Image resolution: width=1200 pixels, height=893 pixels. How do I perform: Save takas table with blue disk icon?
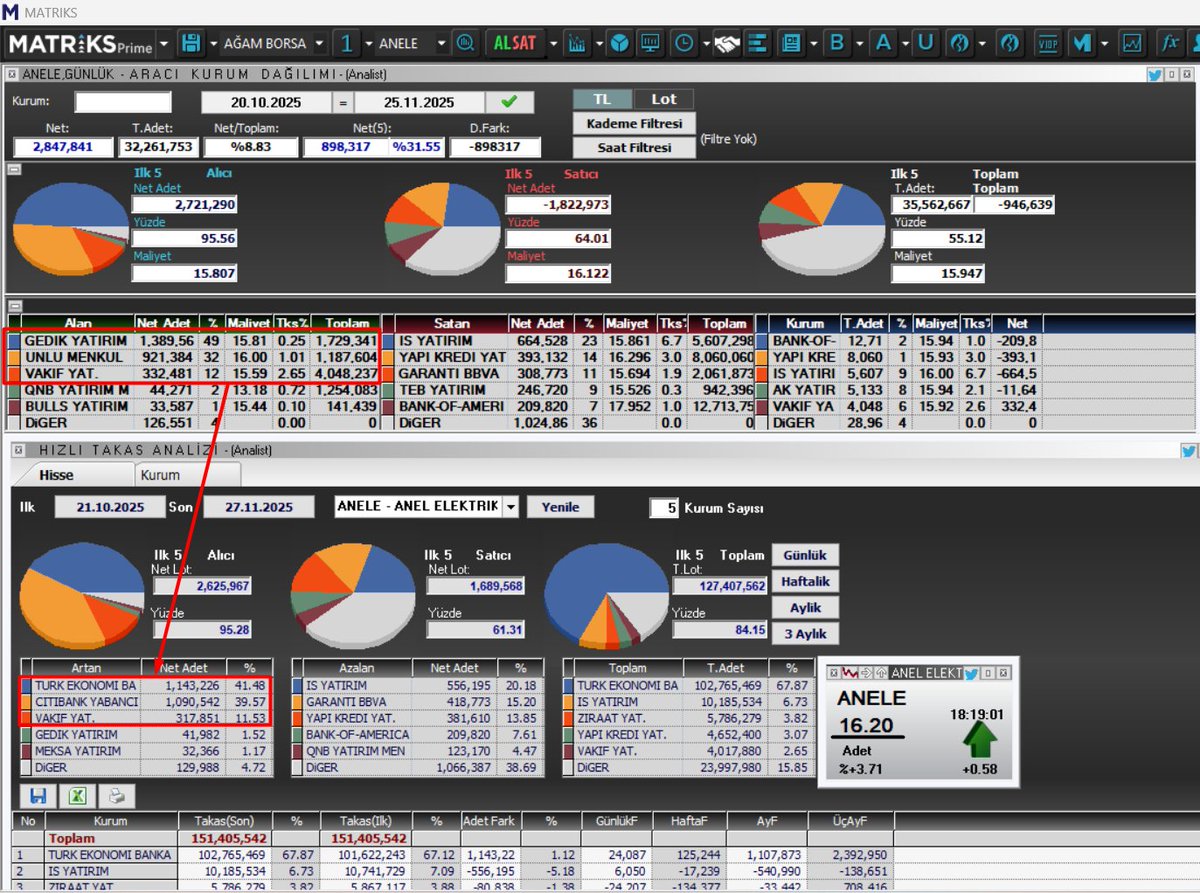[39, 797]
